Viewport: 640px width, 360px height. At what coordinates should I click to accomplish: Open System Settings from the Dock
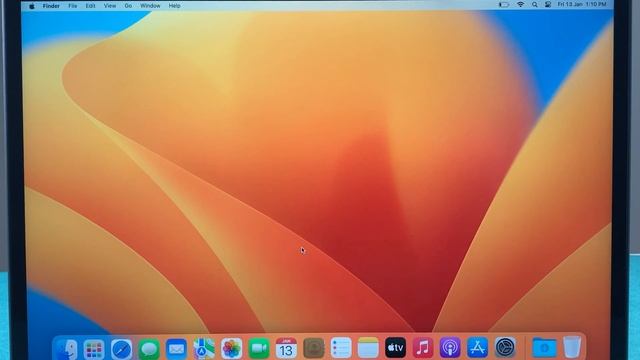(505, 347)
